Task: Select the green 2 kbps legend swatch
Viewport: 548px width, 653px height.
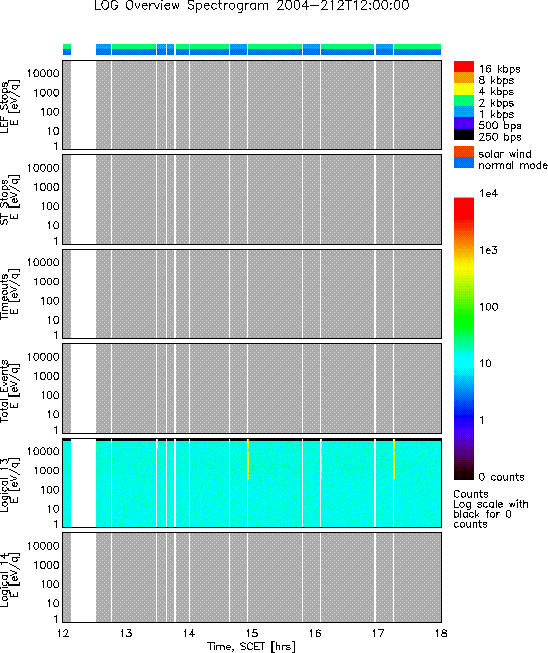Action: click(463, 100)
